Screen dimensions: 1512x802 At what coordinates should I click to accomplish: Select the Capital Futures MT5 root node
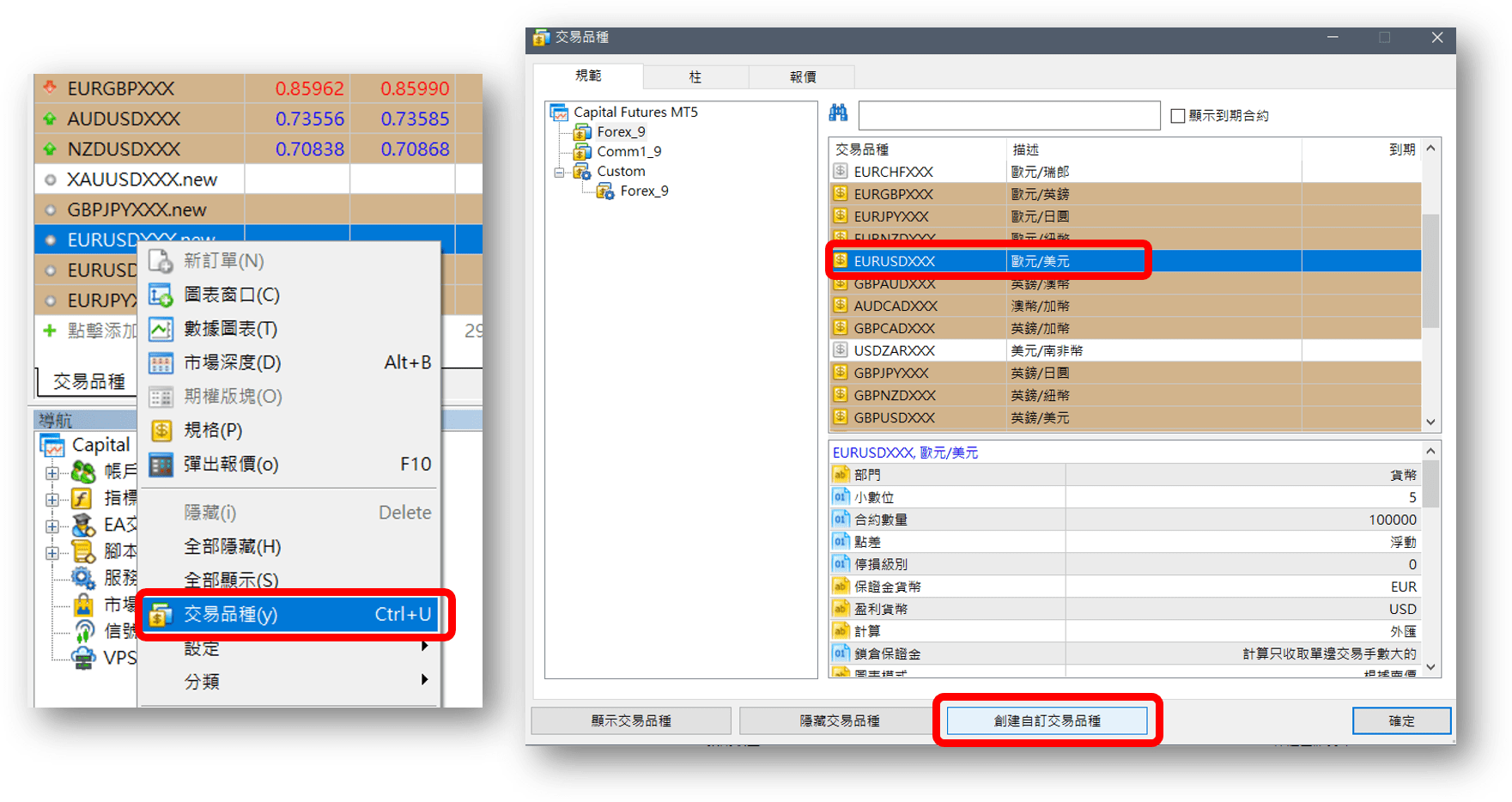tap(635, 112)
